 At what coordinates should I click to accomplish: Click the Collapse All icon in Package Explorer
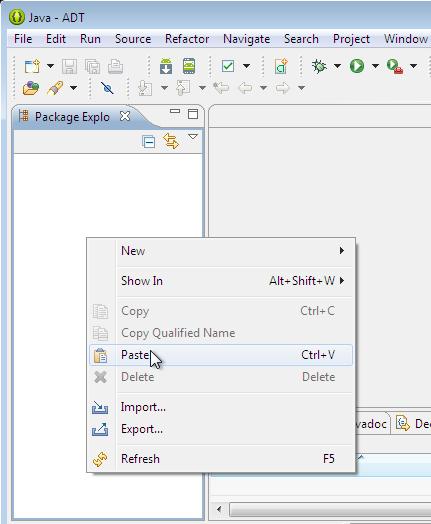click(148, 142)
